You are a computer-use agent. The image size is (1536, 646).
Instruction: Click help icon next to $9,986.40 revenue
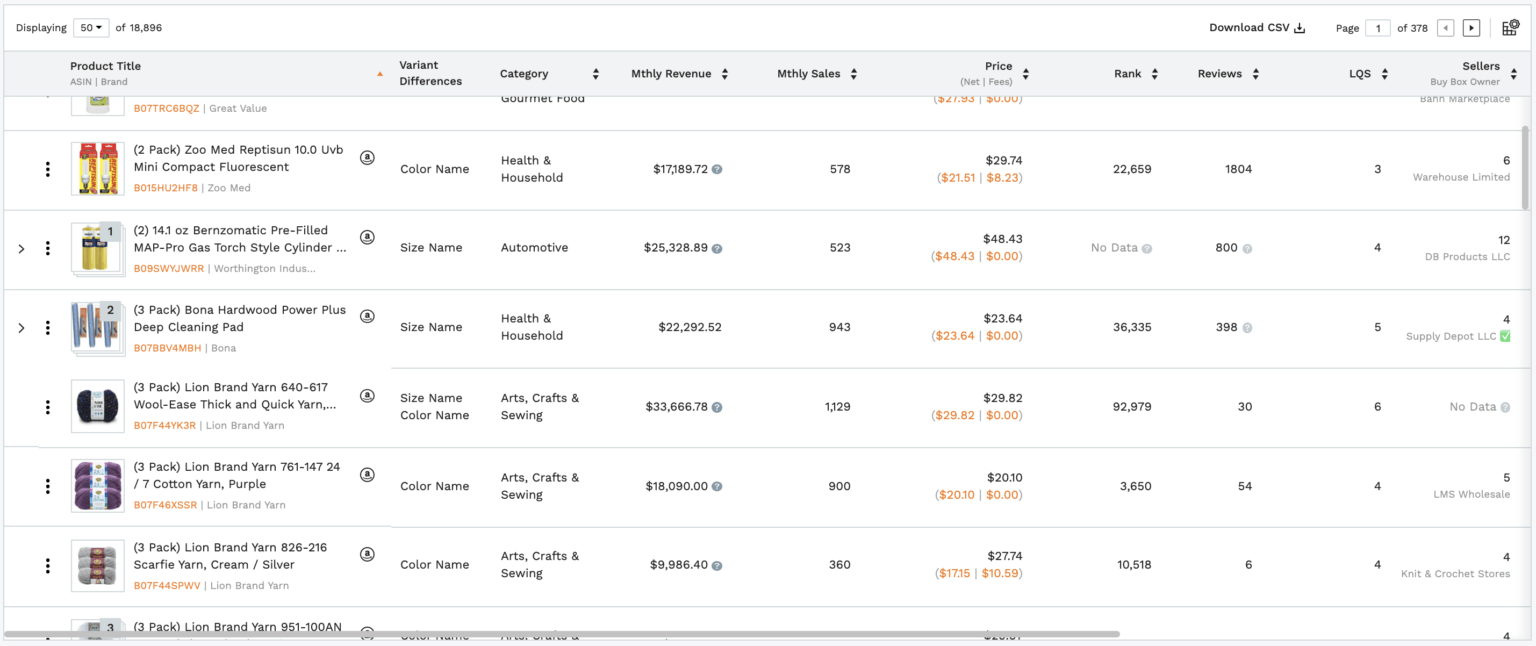(x=717, y=565)
